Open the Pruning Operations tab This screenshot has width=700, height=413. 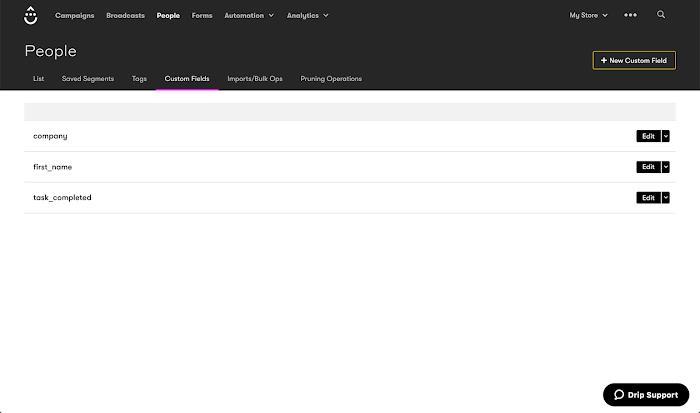coord(331,79)
